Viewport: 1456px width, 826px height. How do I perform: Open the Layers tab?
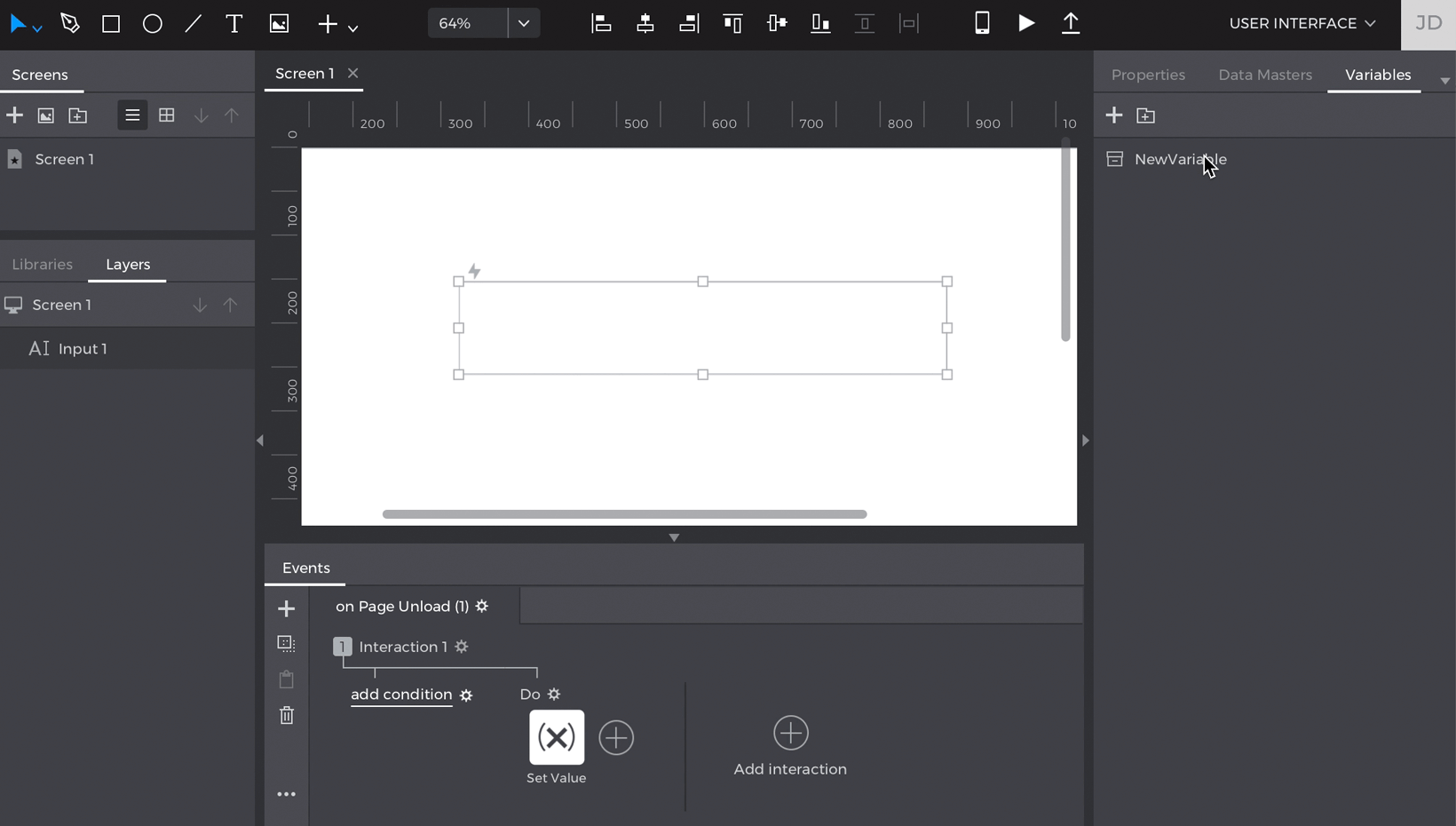(128, 265)
